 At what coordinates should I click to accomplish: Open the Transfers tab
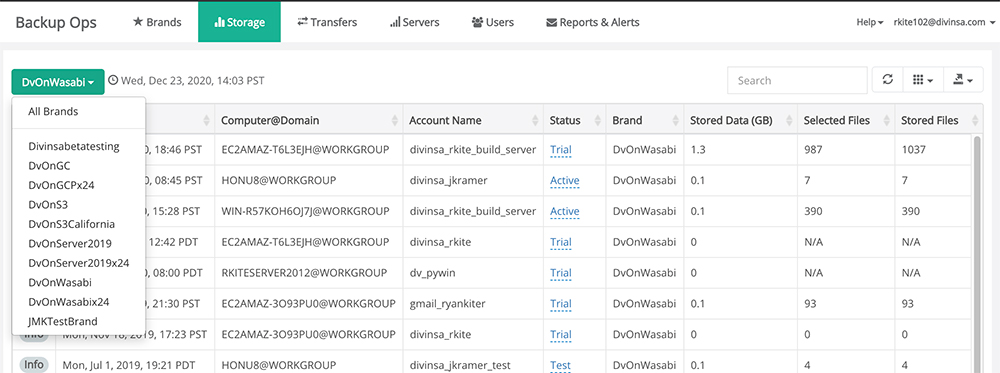coord(327,22)
